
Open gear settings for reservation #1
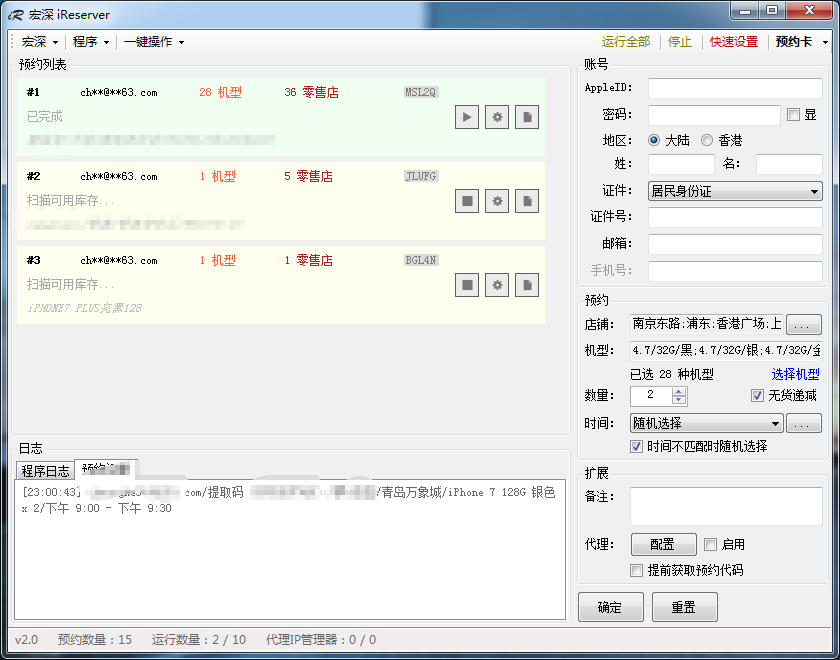[497, 117]
